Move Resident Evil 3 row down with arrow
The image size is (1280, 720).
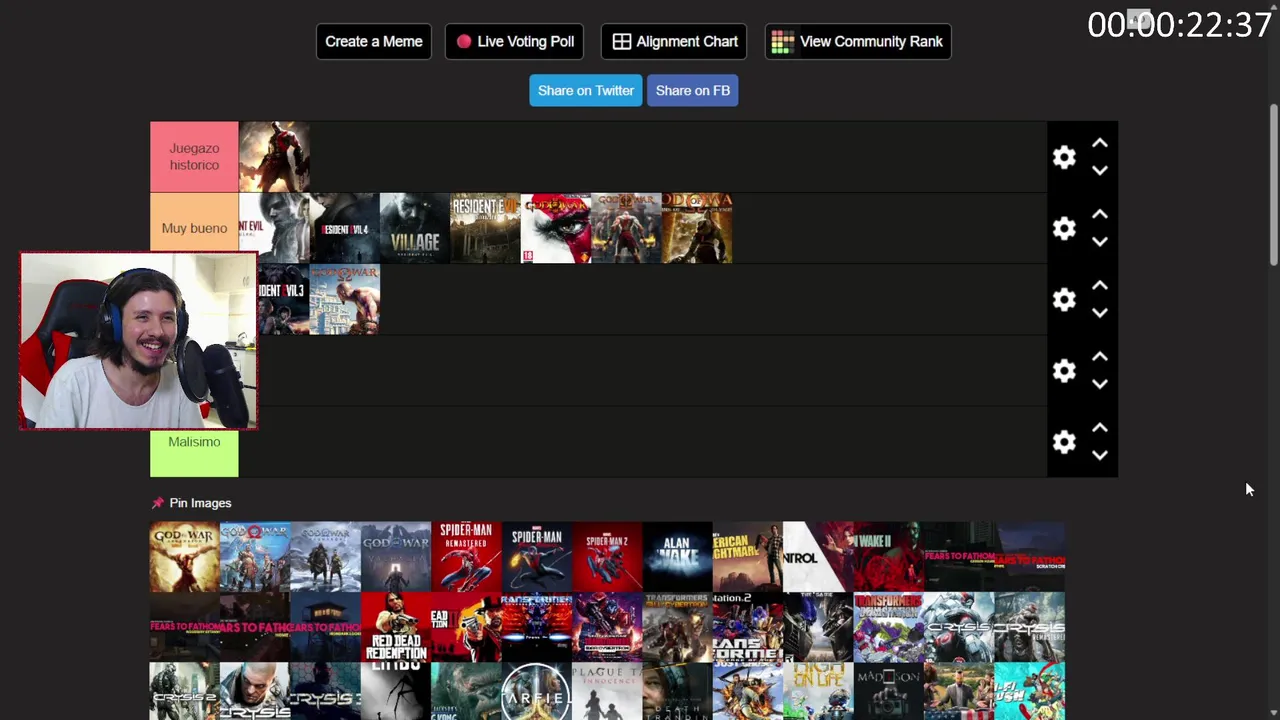[x=1100, y=312]
